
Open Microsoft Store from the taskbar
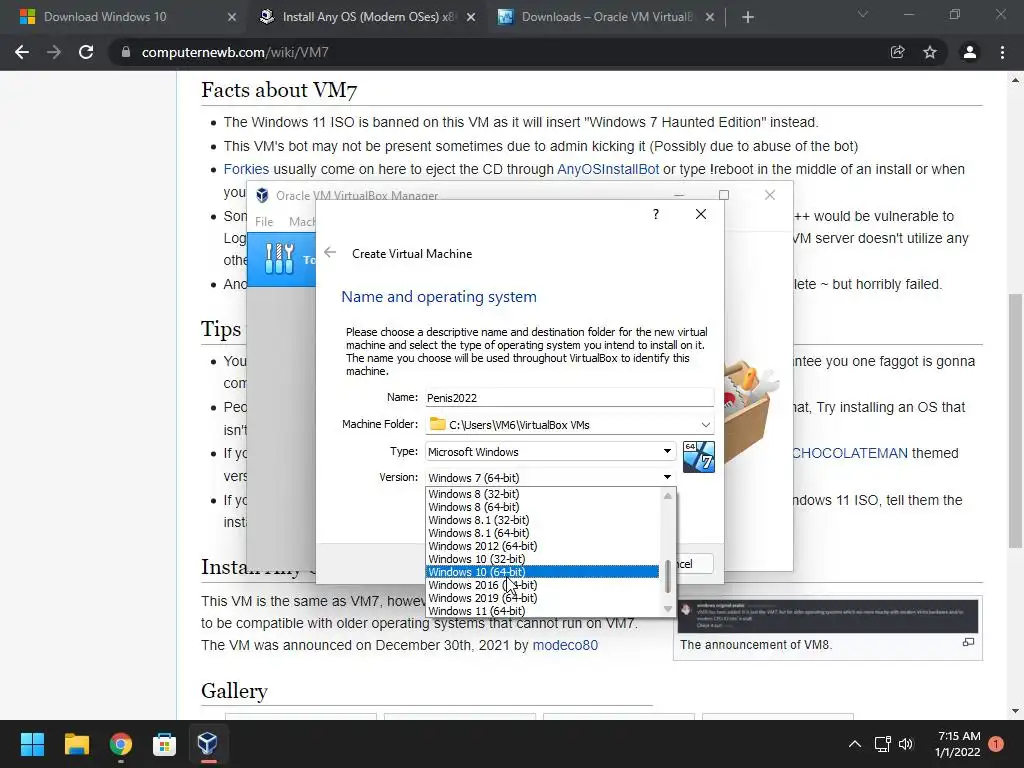click(165, 744)
